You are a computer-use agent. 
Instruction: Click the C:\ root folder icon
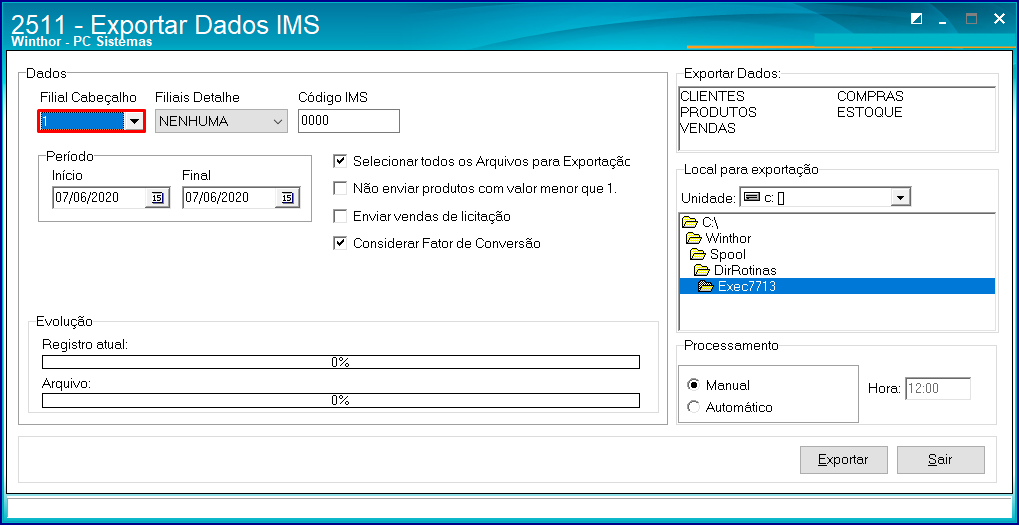click(x=690, y=223)
